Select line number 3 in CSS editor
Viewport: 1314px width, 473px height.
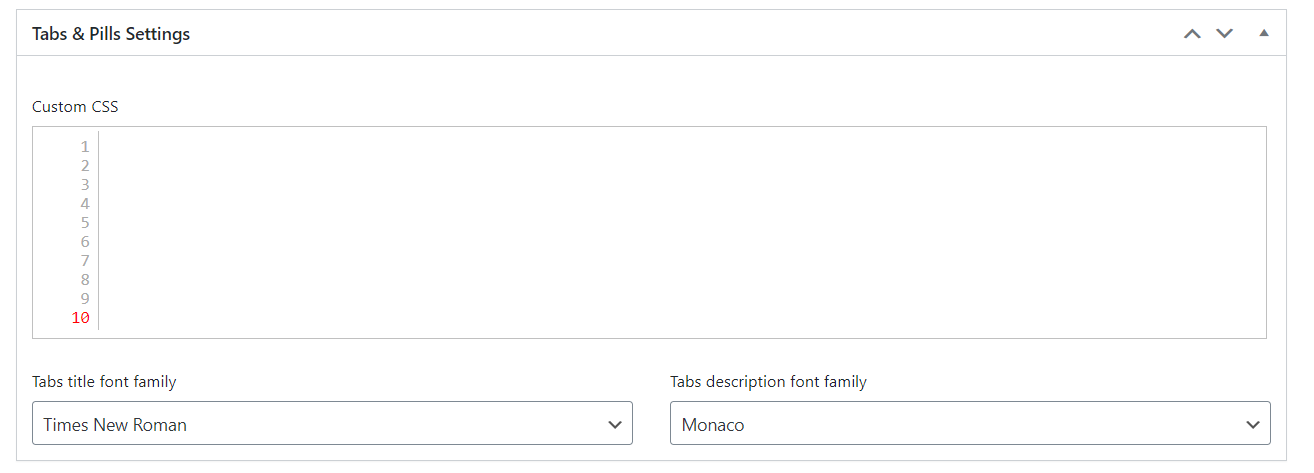pyautogui.click(x=85, y=185)
